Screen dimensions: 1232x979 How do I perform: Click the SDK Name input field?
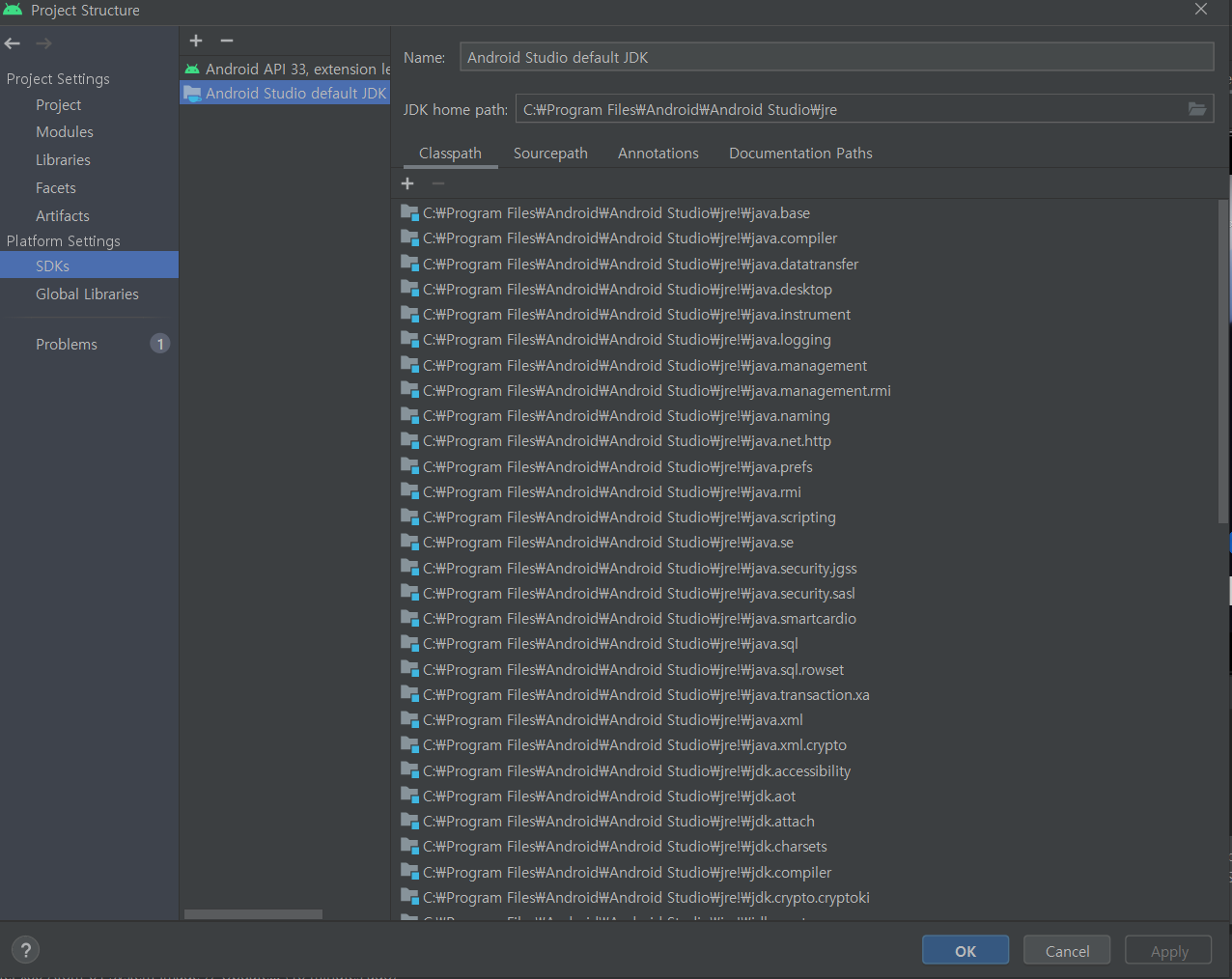click(x=836, y=57)
